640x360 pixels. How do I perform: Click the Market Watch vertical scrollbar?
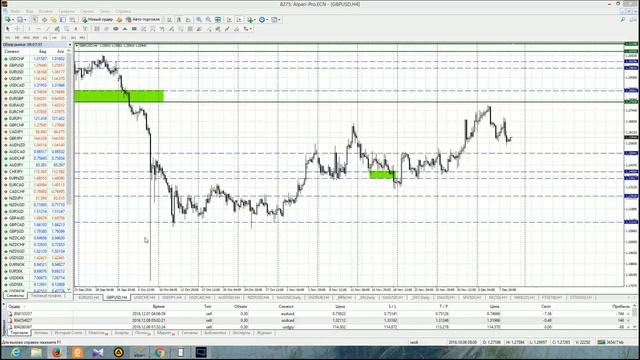point(69,171)
